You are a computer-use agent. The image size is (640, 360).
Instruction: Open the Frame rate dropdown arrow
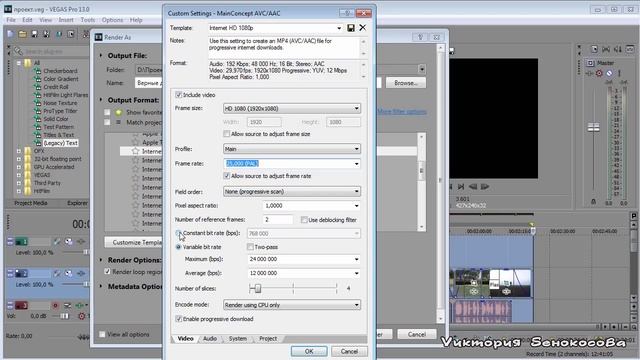pyautogui.click(x=356, y=164)
